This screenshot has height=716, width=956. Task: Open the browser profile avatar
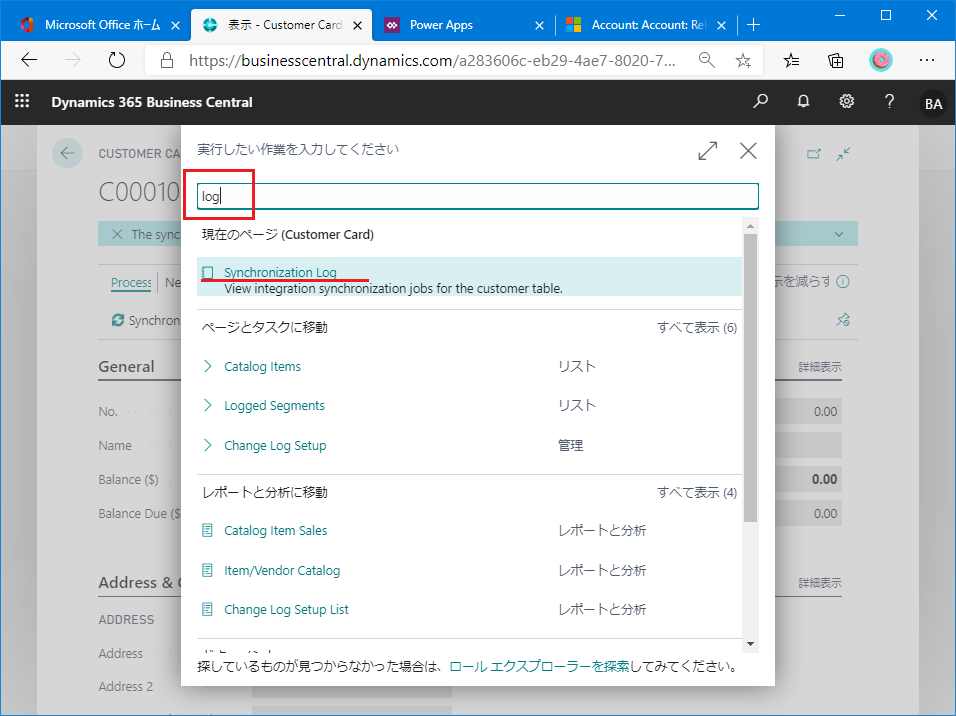(880, 60)
